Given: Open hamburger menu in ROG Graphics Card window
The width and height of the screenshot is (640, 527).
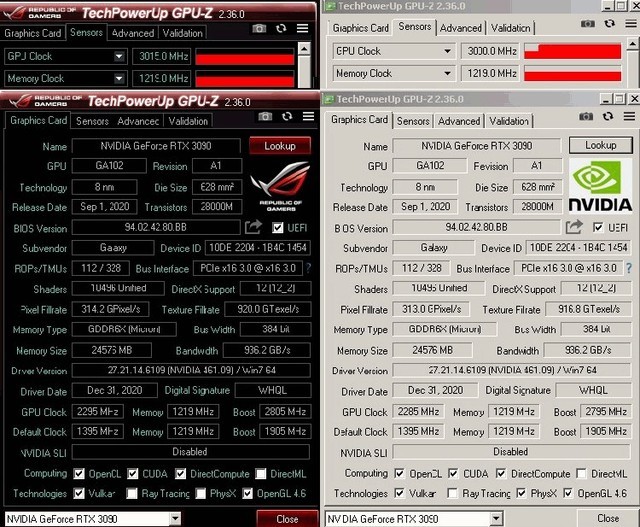Looking at the screenshot, I should click(x=308, y=116).
